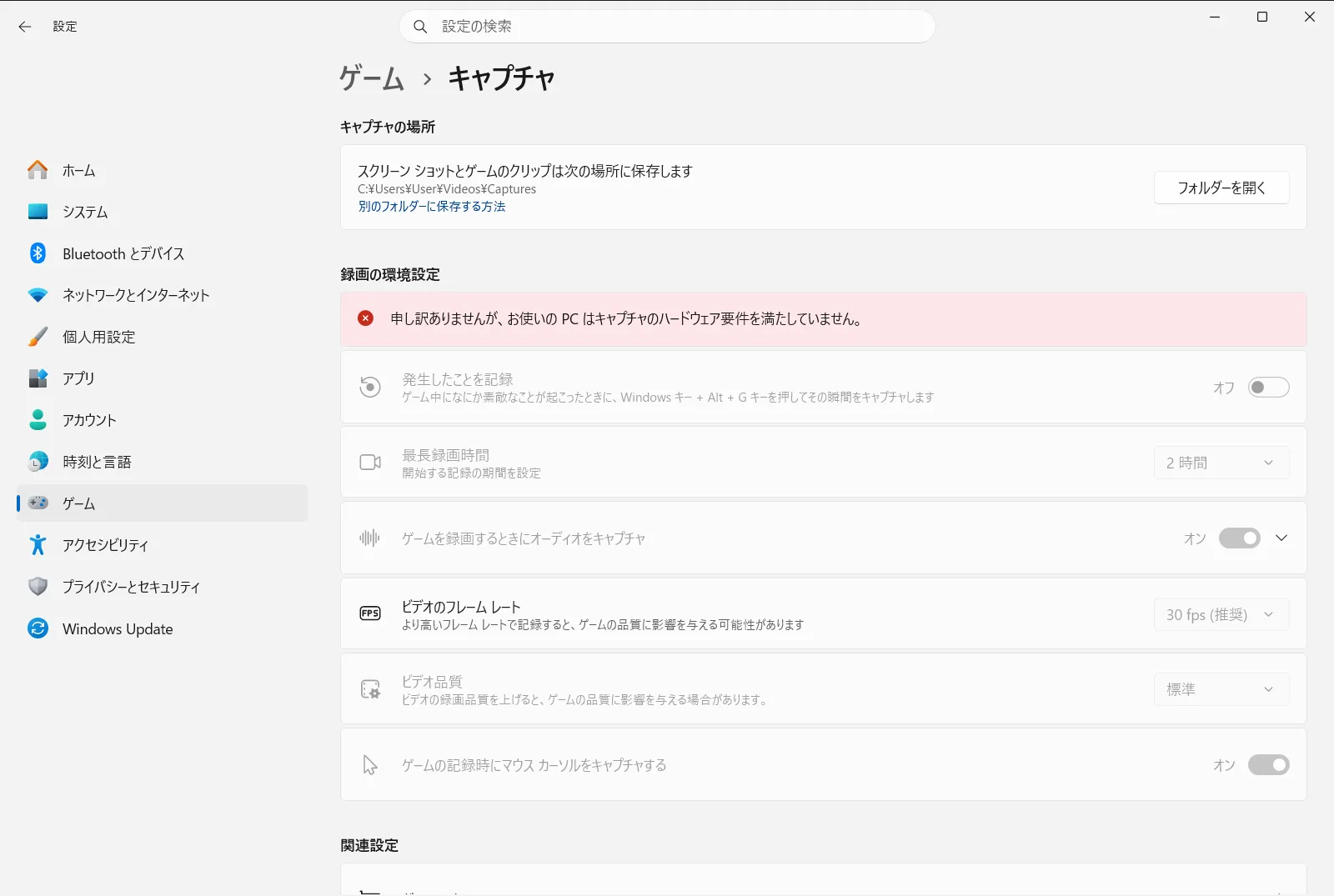Select ホーム in the sidebar

click(163, 170)
